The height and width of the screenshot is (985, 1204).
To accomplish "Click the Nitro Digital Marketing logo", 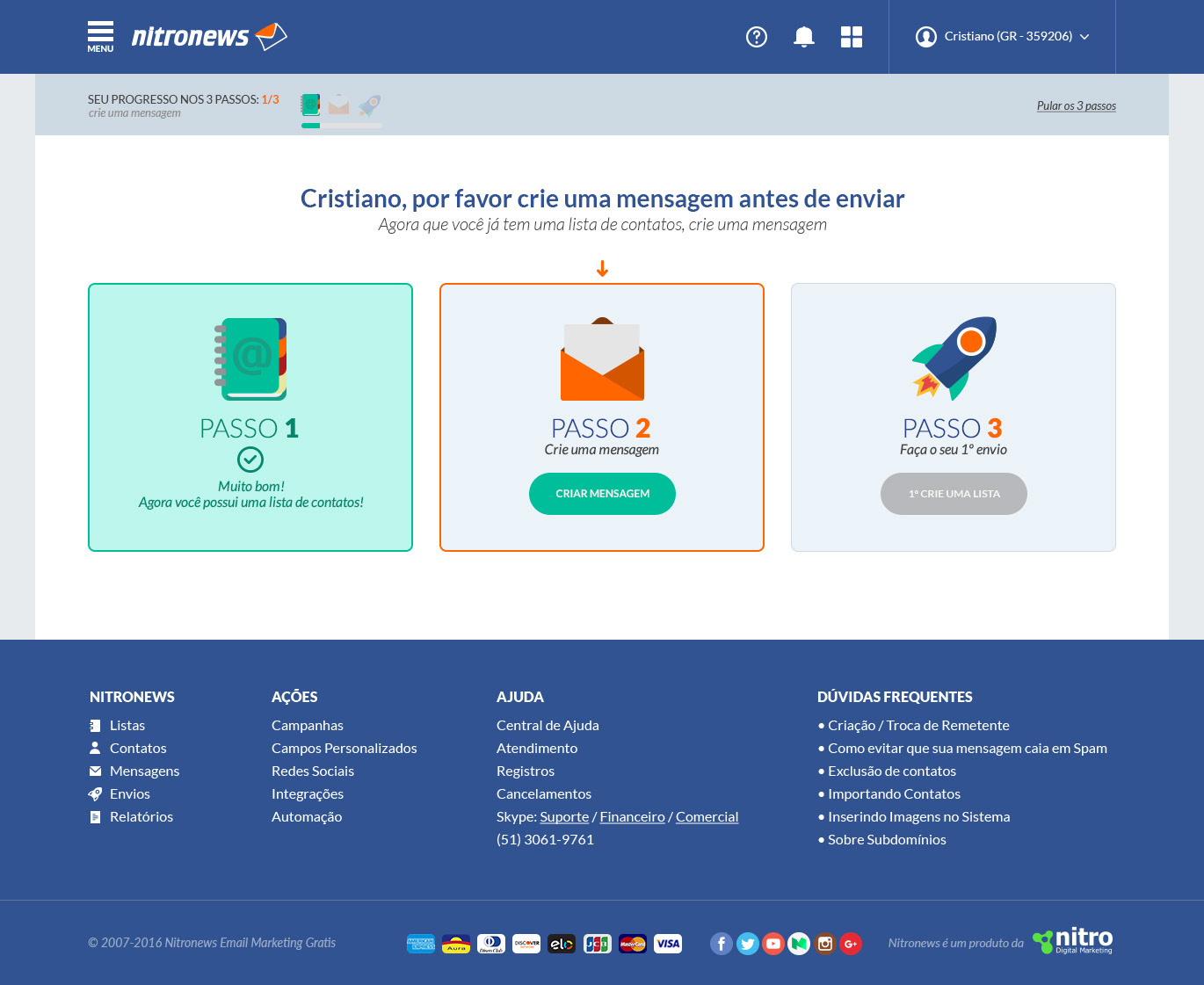I will click(1073, 941).
